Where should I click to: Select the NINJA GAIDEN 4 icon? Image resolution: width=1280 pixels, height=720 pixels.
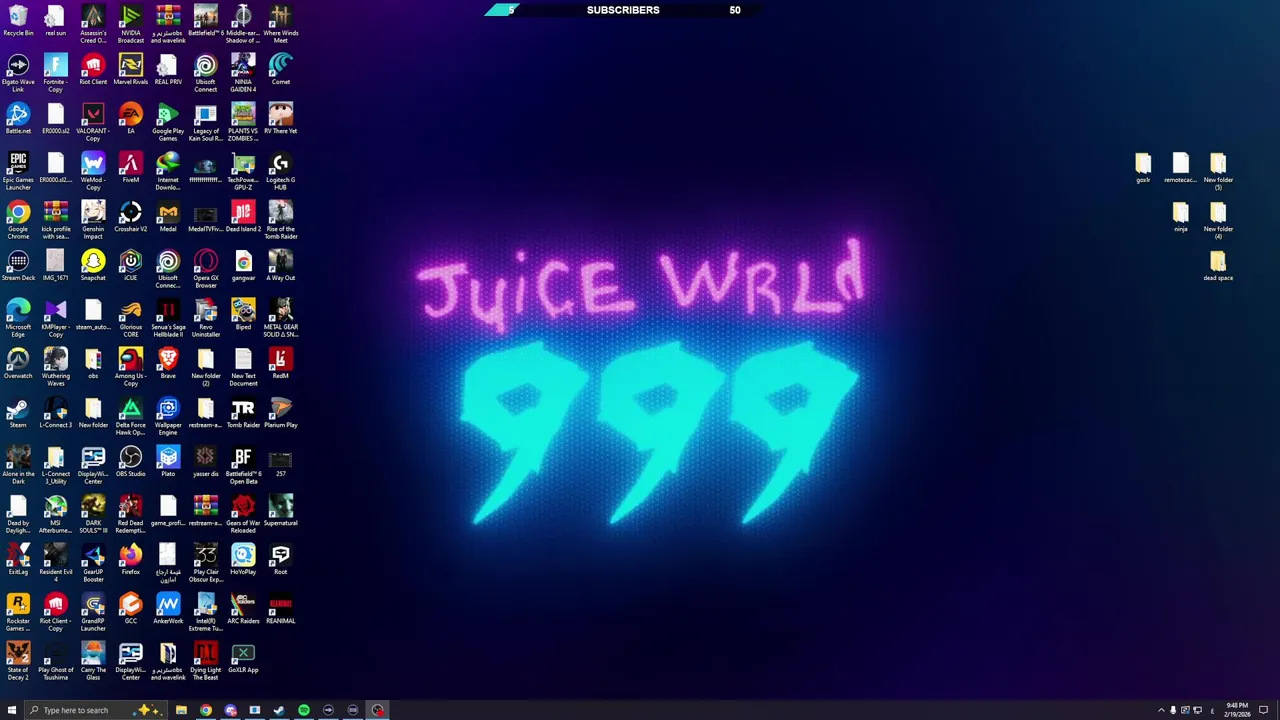(x=243, y=73)
